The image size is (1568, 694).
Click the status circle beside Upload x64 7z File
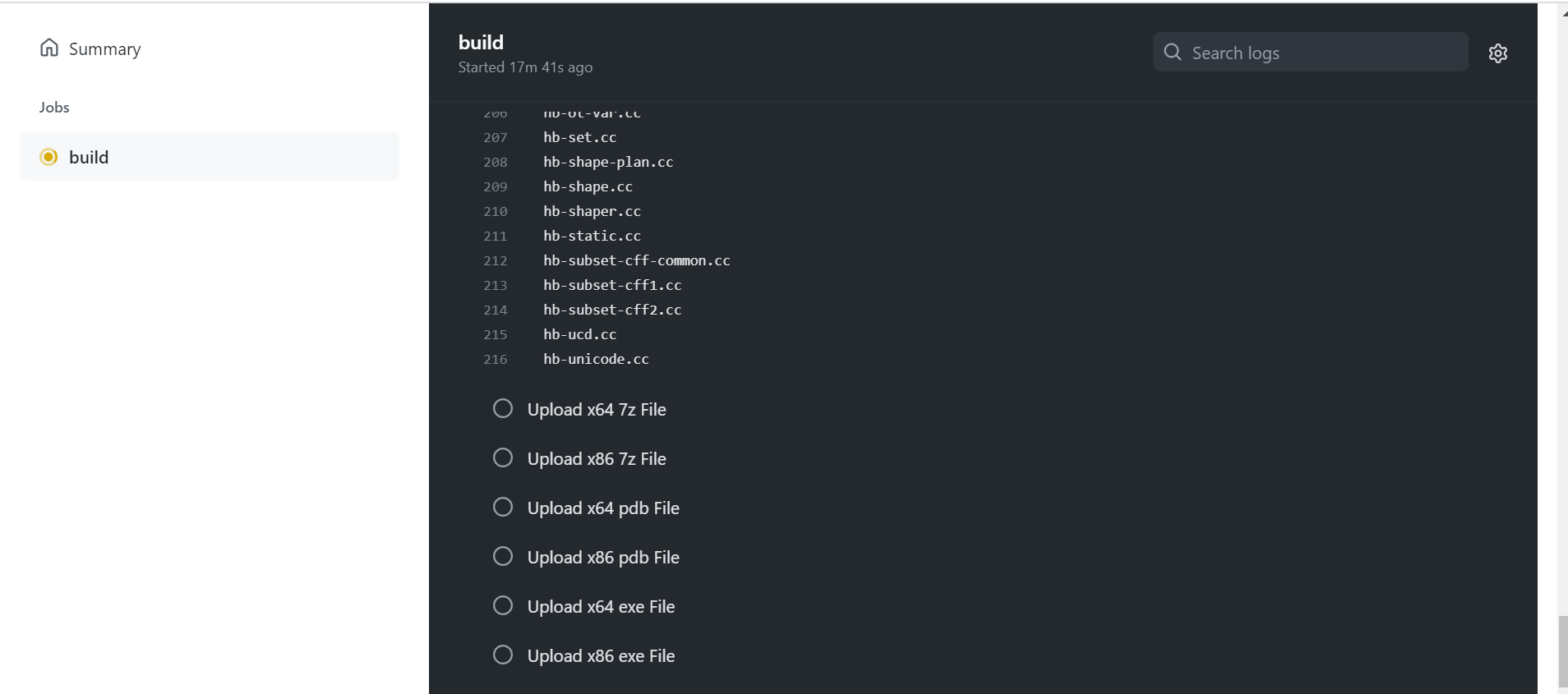click(x=502, y=408)
